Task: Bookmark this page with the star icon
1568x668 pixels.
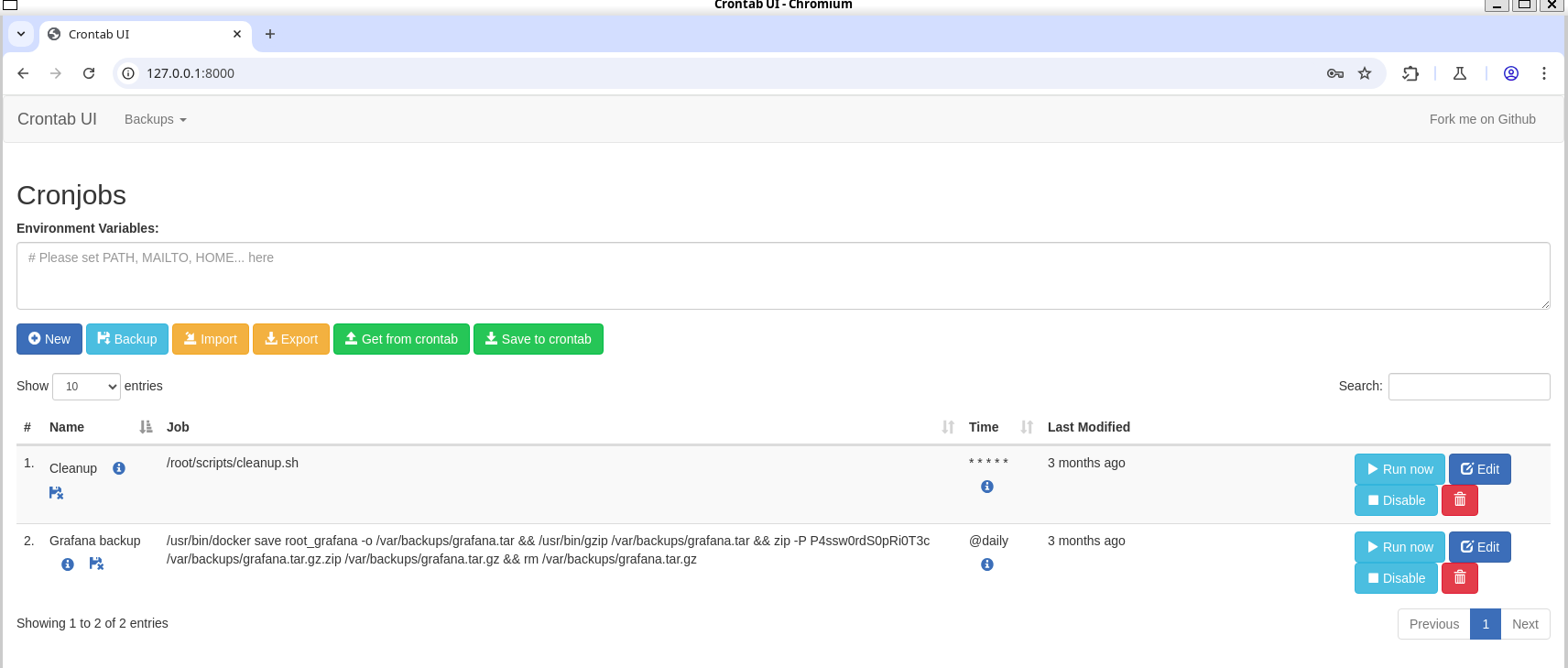Action: pyautogui.click(x=1365, y=73)
